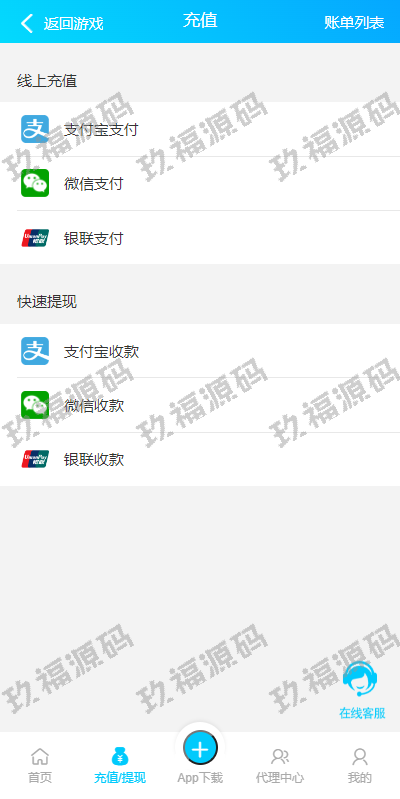400x799 pixels.
Task: Click the back chevron arrow icon
Action: tap(27, 23)
